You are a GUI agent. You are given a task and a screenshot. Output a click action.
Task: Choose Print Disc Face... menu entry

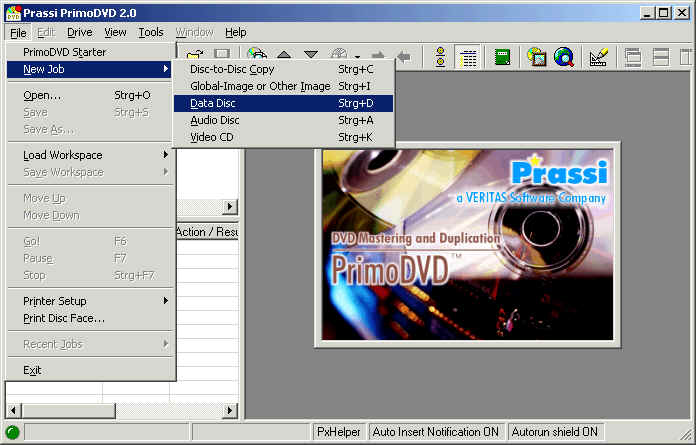pos(89,318)
